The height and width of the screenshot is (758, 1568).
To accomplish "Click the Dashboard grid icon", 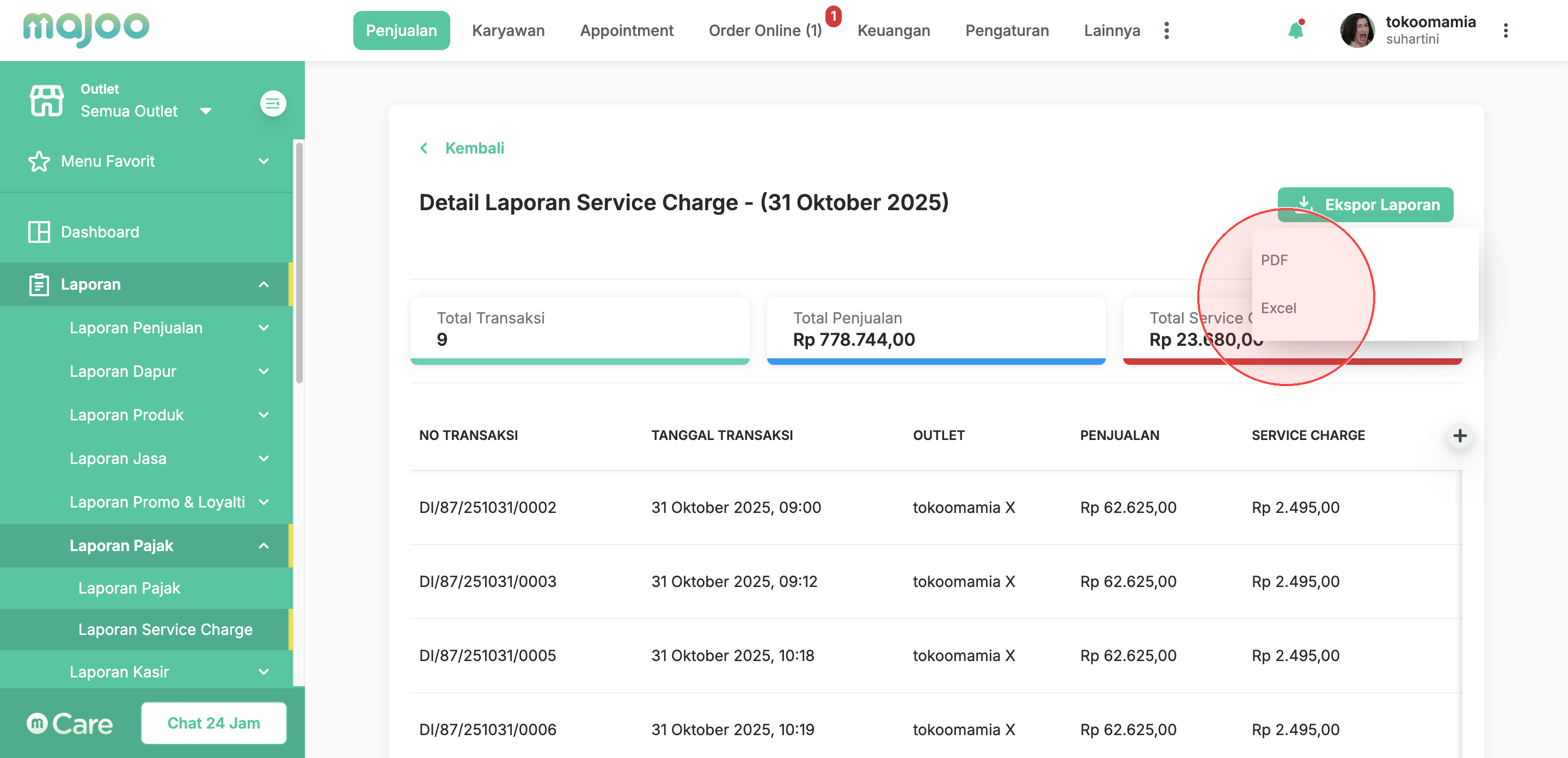I will (x=39, y=232).
